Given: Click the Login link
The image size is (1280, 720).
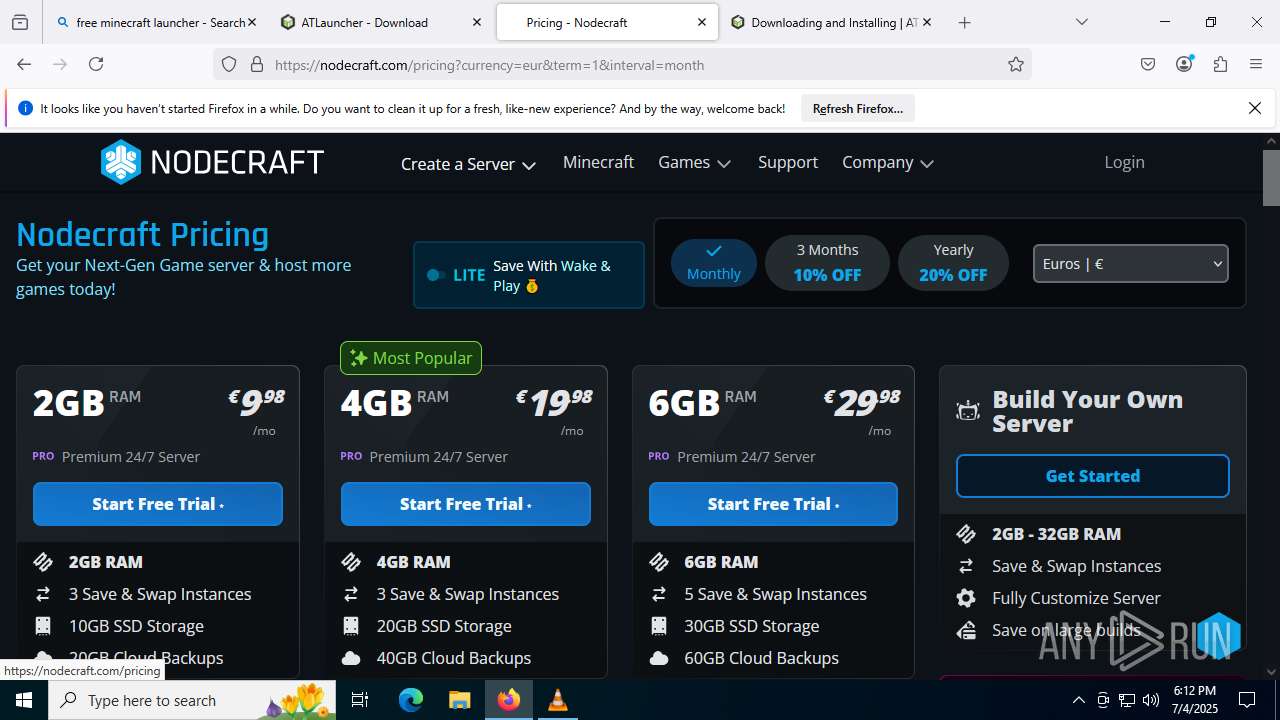Looking at the screenshot, I should click(1124, 162).
